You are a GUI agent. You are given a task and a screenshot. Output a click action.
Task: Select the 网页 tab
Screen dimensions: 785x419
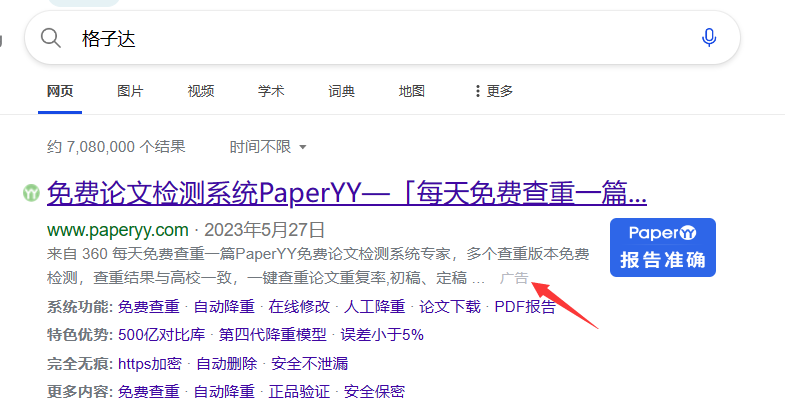60,91
